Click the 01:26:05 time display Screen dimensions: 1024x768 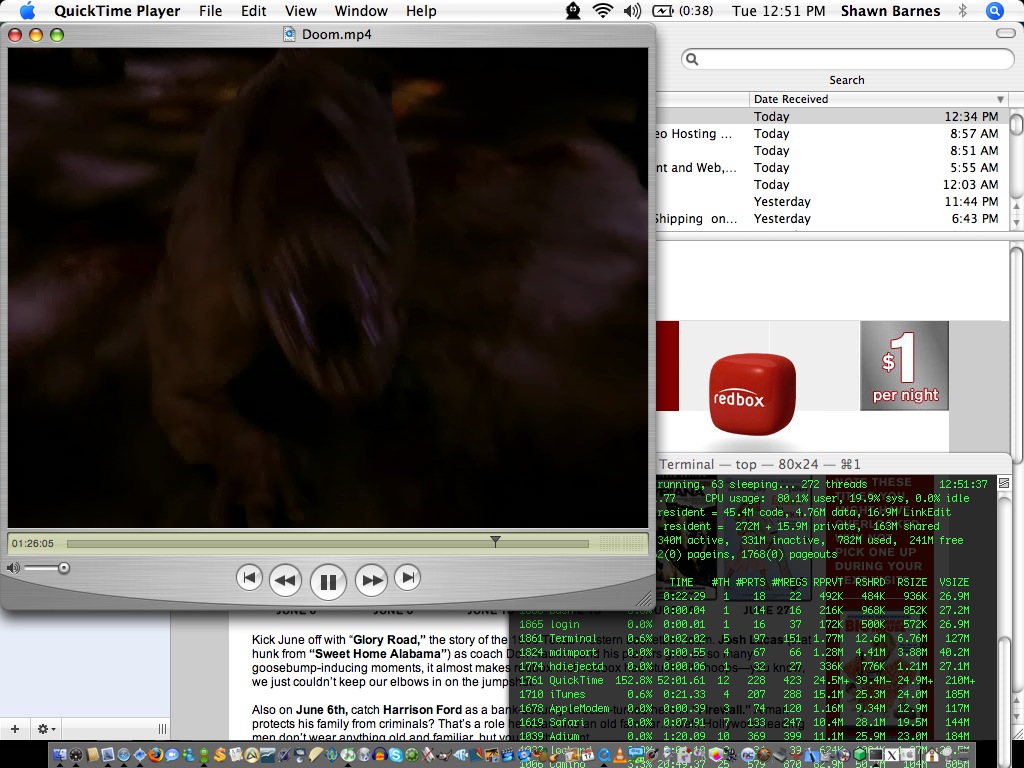(33, 543)
